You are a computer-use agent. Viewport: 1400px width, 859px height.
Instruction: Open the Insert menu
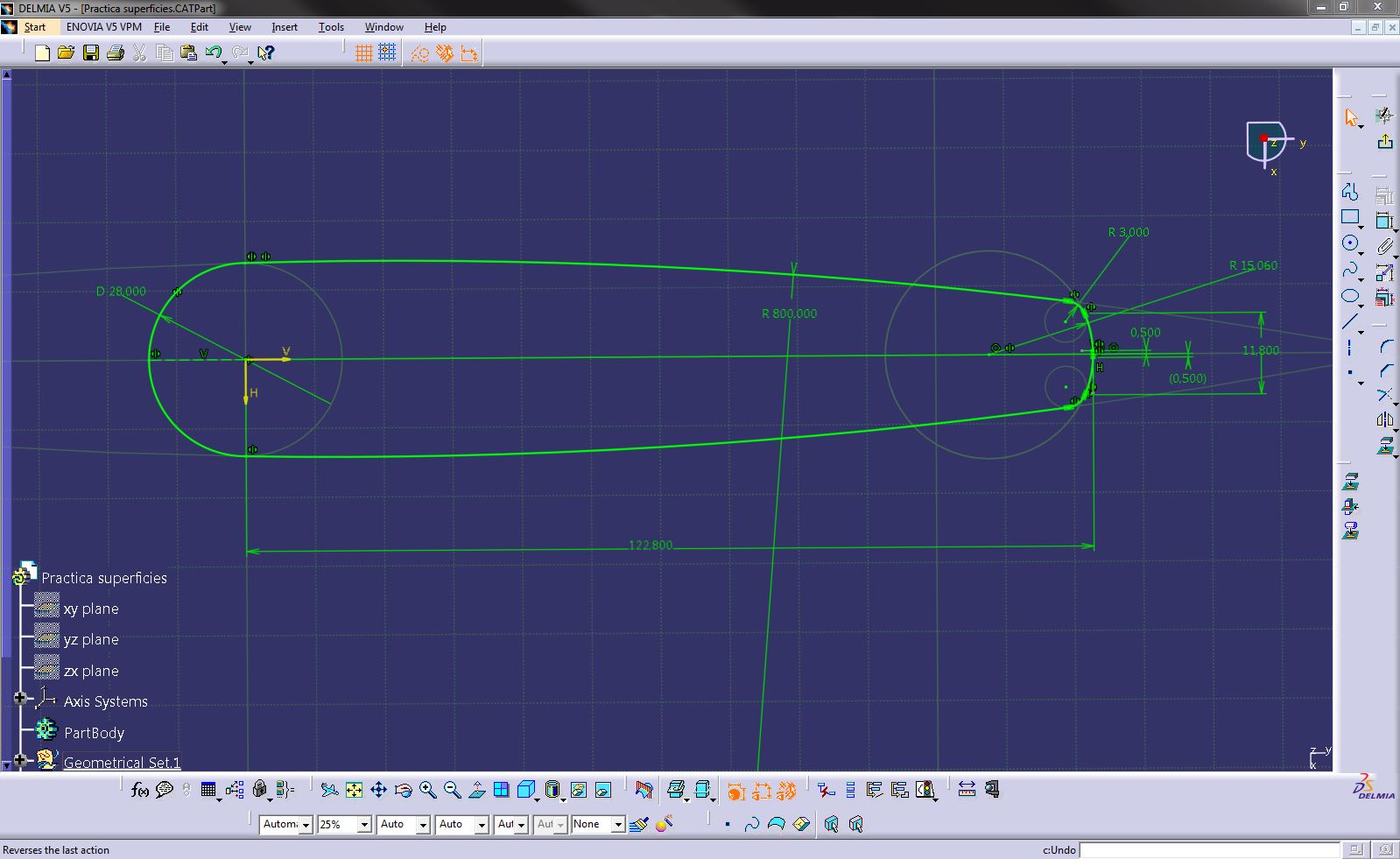(285, 27)
